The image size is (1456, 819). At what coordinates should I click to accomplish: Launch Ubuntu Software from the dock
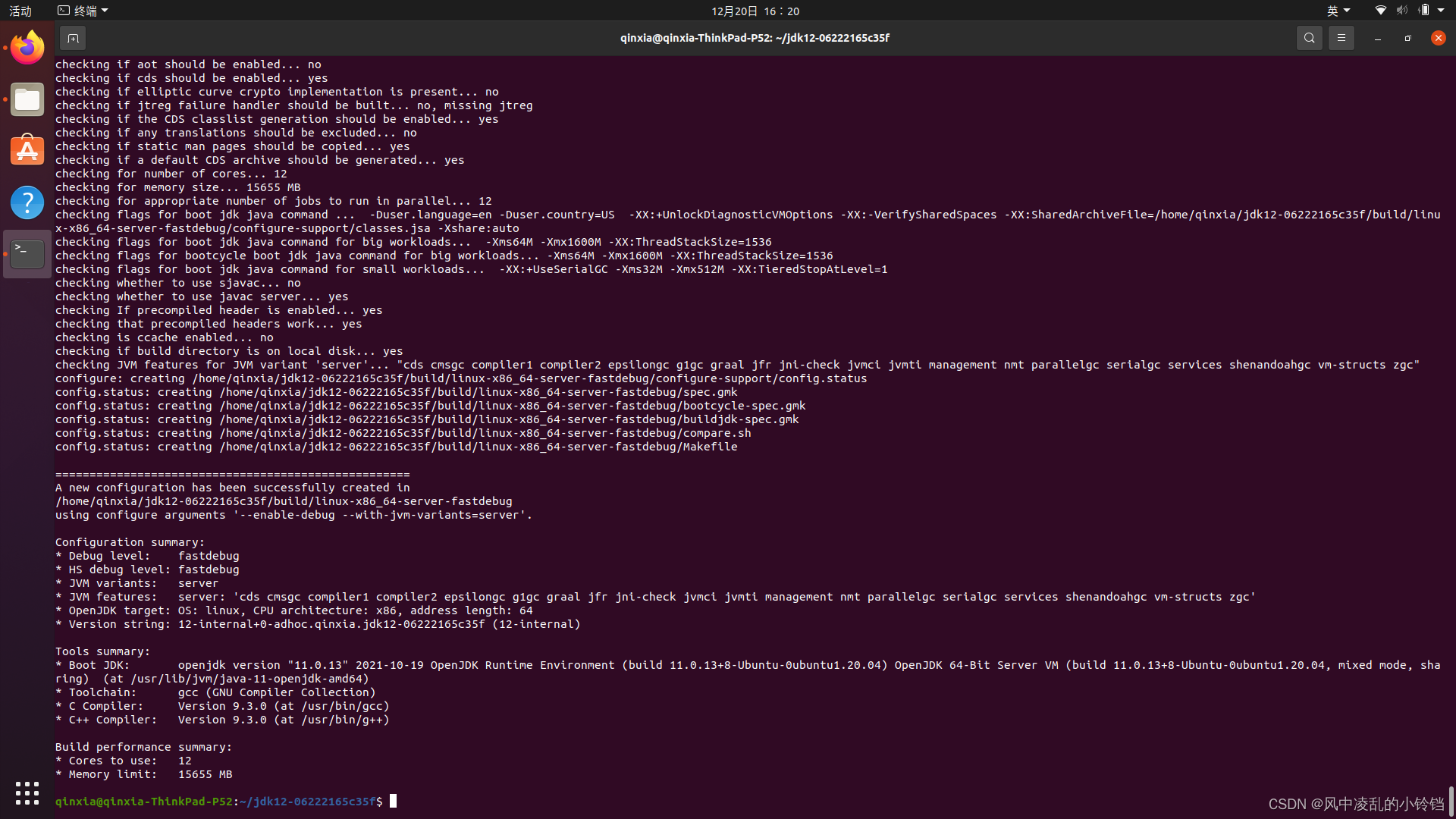pyautogui.click(x=27, y=151)
